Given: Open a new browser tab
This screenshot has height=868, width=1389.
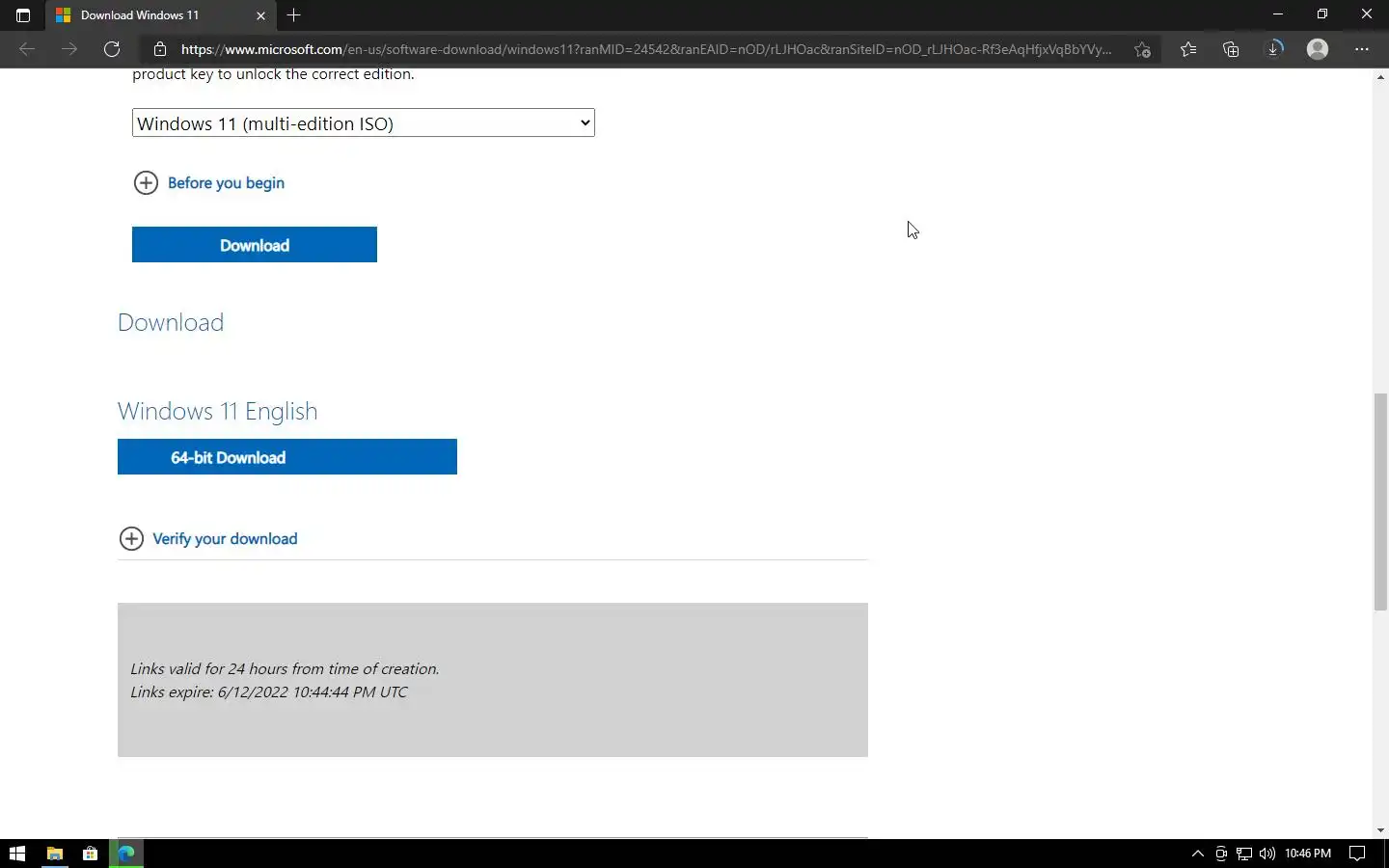Looking at the screenshot, I should coord(294,15).
